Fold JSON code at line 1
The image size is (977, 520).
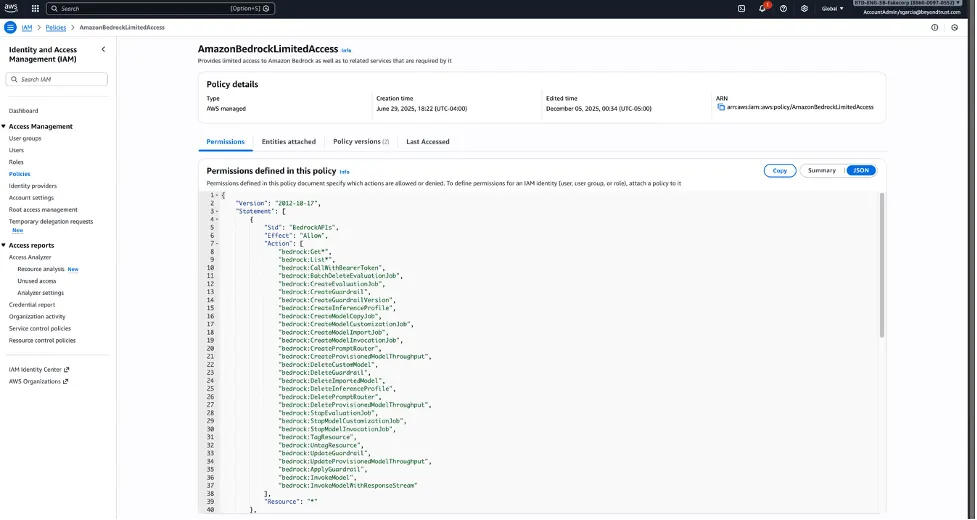click(217, 196)
